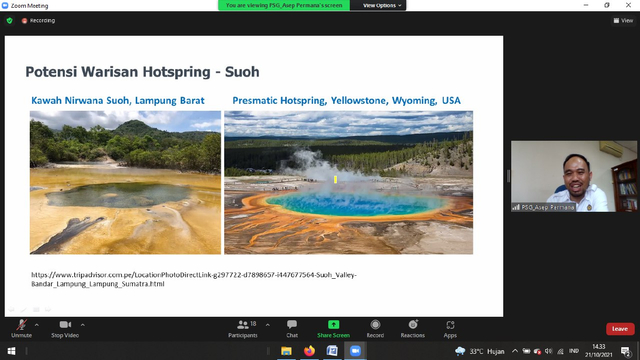Click the IND language indicator
The image size is (640, 360).
click(x=574, y=351)
